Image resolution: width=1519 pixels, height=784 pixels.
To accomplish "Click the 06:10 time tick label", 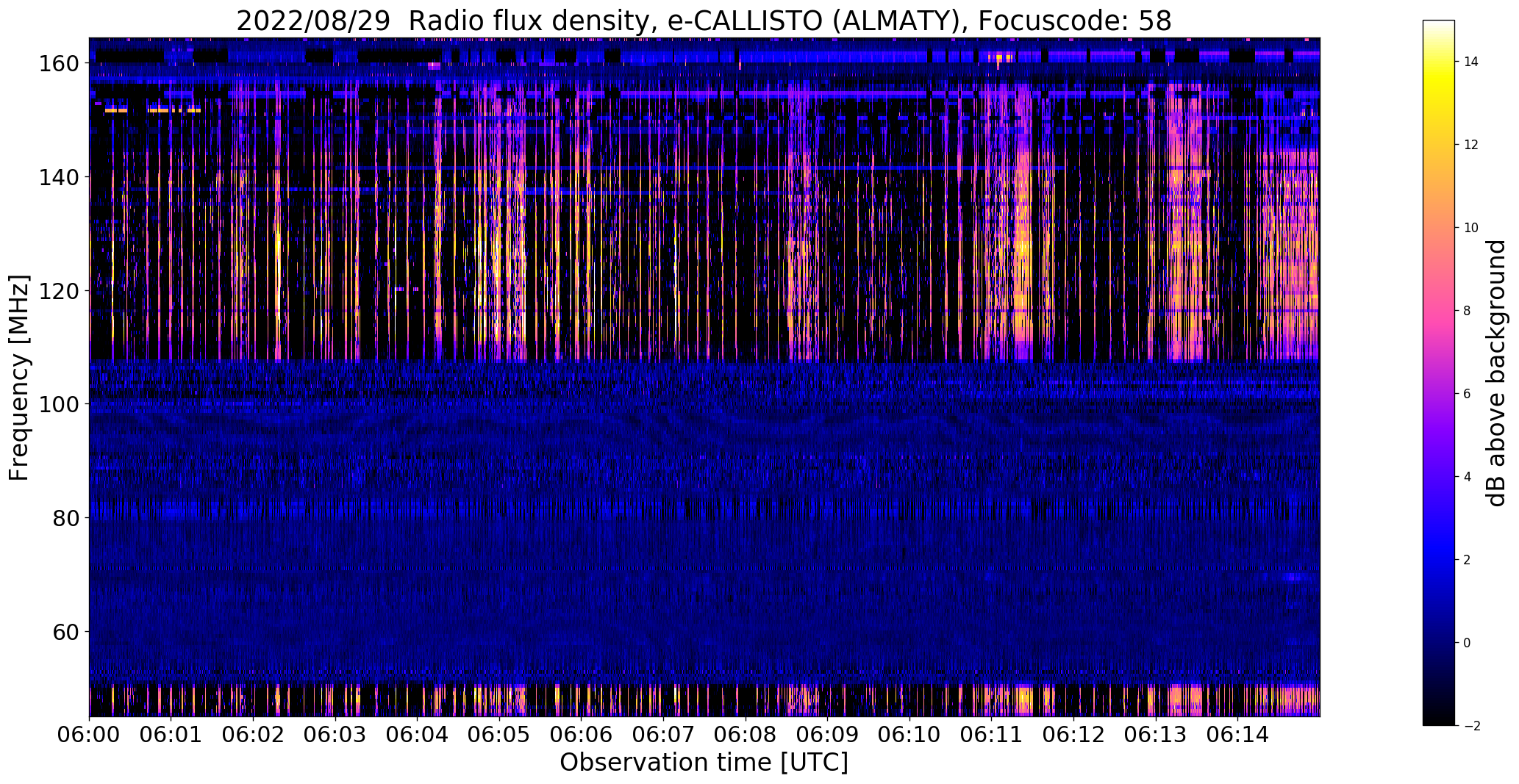I will click(x=909, y=736).
